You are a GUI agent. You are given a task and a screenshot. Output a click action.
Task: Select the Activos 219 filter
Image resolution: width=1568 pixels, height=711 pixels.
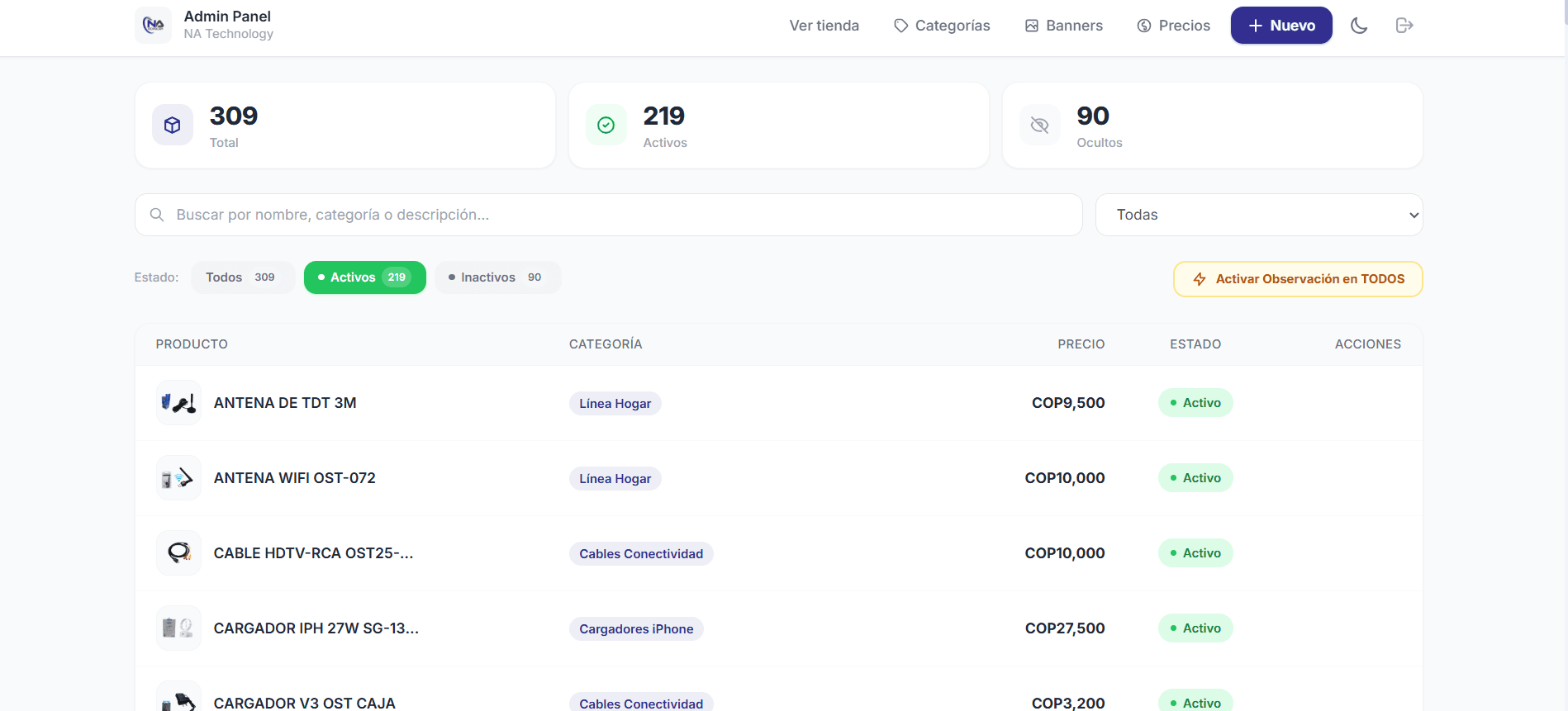[x=364, y=277]
